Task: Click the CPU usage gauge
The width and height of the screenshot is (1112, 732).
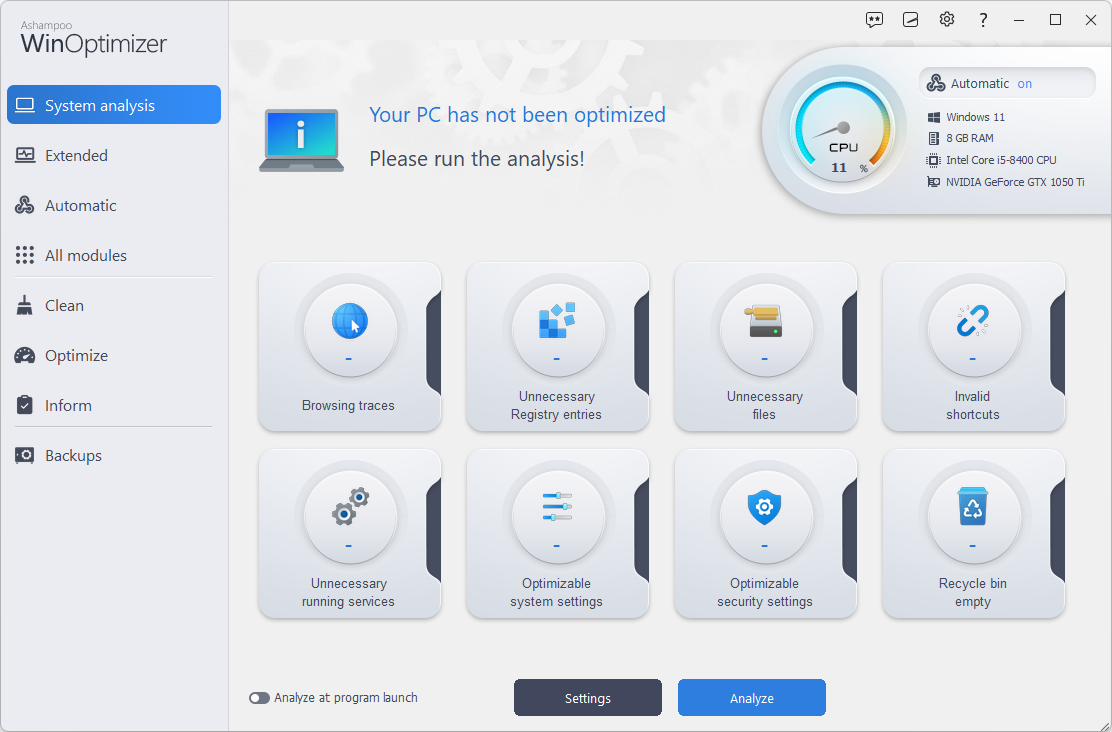Action: click(x=843, y=131)
